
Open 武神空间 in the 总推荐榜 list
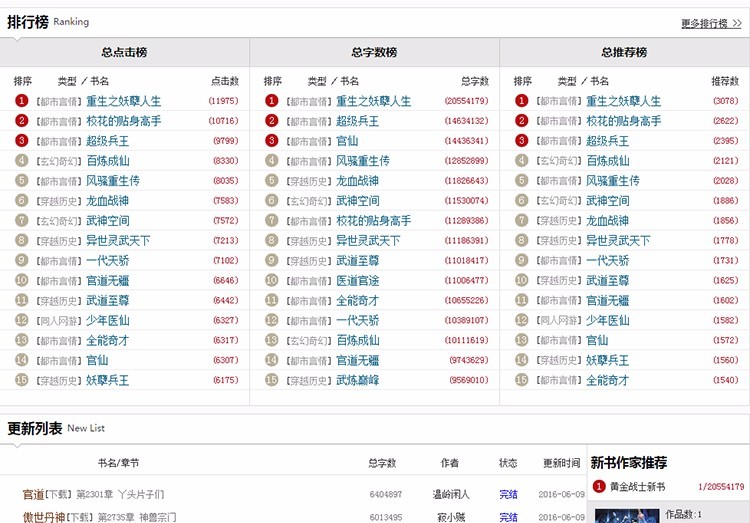coord(608,201)
